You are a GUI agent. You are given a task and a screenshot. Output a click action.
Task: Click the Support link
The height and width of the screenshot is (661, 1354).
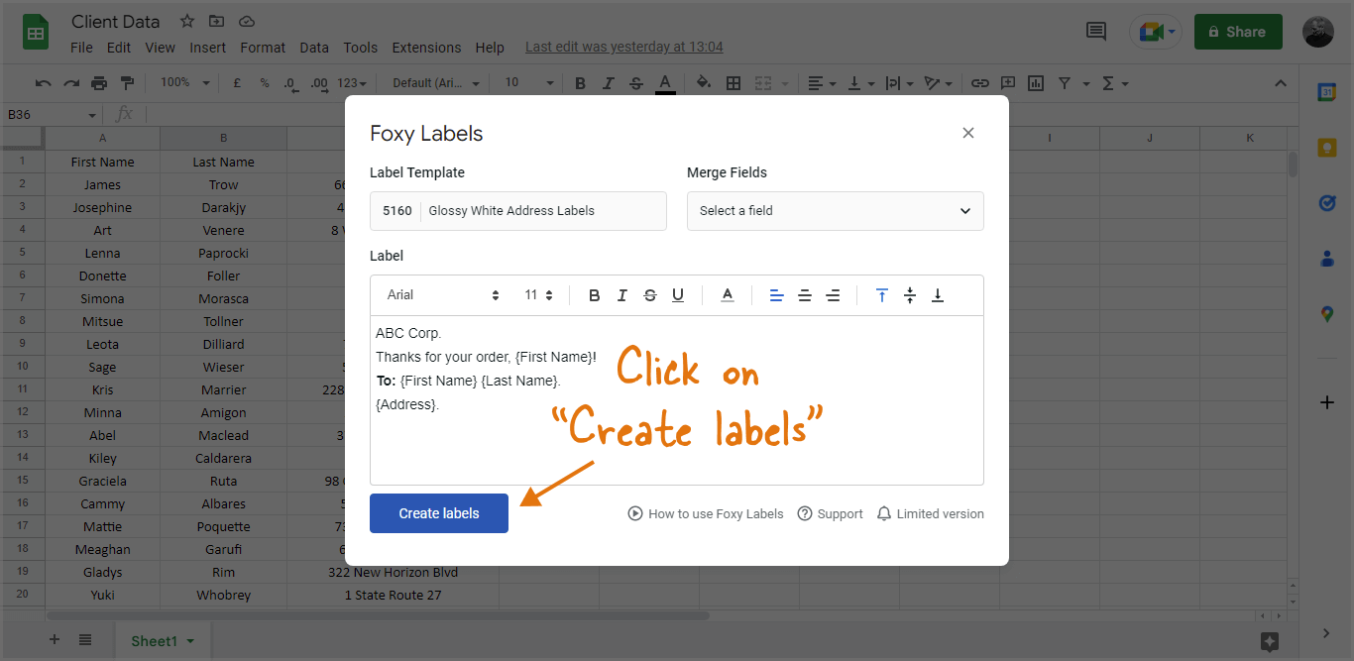coord(830,514)
